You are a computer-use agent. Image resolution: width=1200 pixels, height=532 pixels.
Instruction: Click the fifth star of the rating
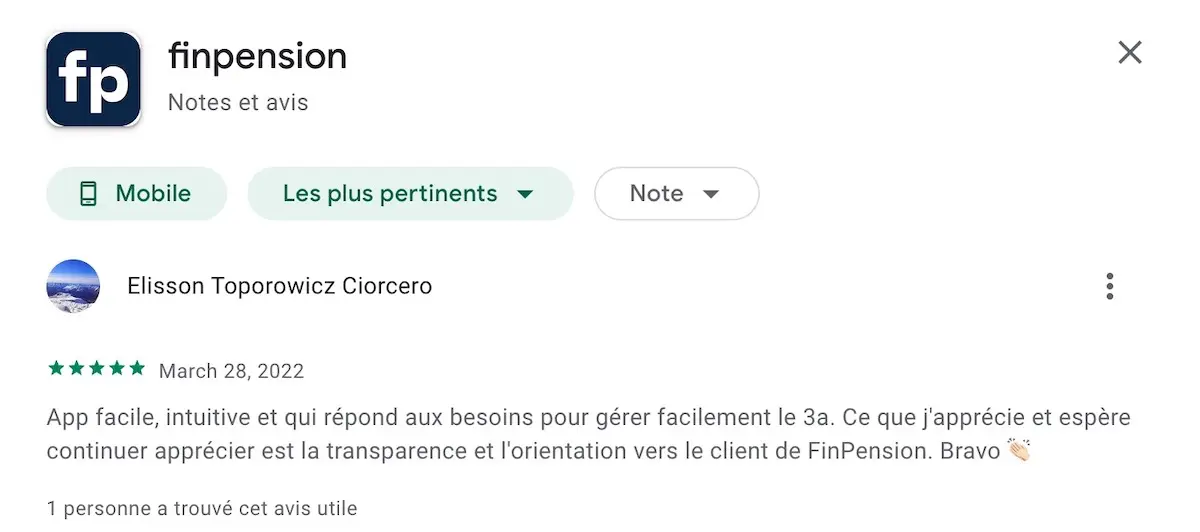click(x=137, y=369)
